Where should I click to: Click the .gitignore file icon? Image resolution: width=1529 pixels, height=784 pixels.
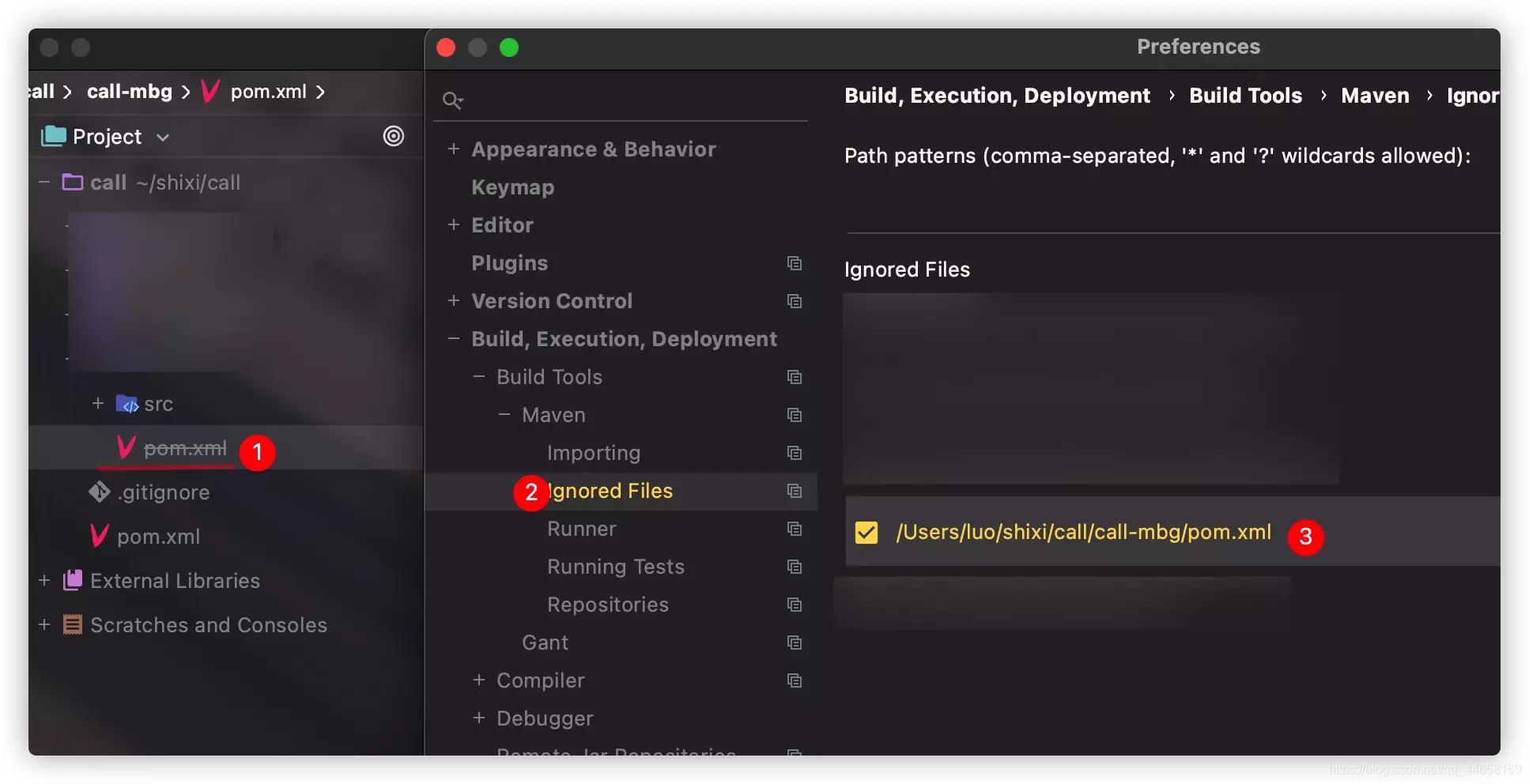click(x=100, y=492)
